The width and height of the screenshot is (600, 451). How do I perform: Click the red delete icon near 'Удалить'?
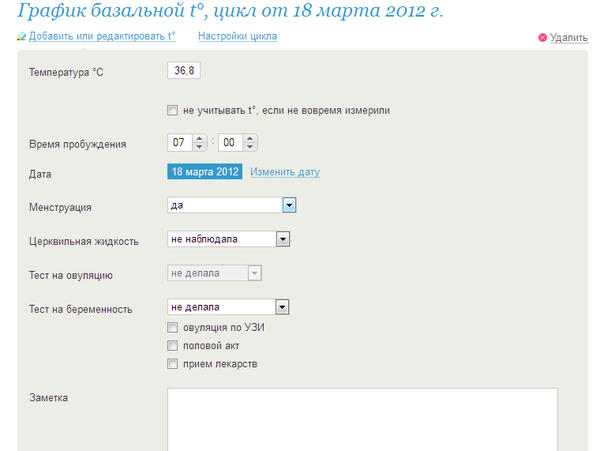click(x=542, y=38)
